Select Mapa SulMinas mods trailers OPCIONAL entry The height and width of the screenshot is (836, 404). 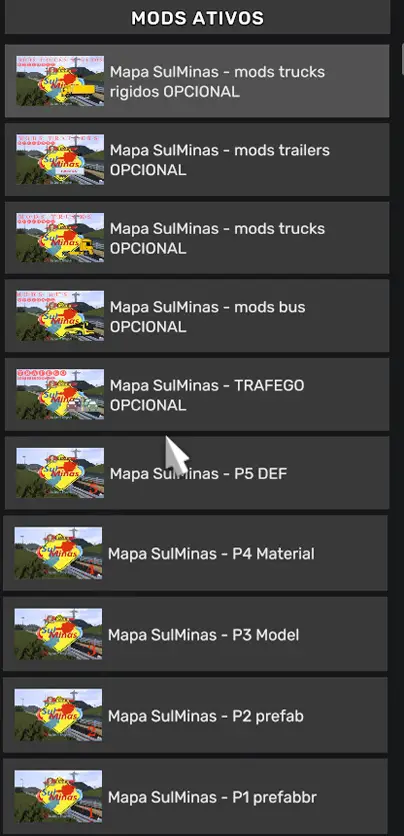click(197, 159)
